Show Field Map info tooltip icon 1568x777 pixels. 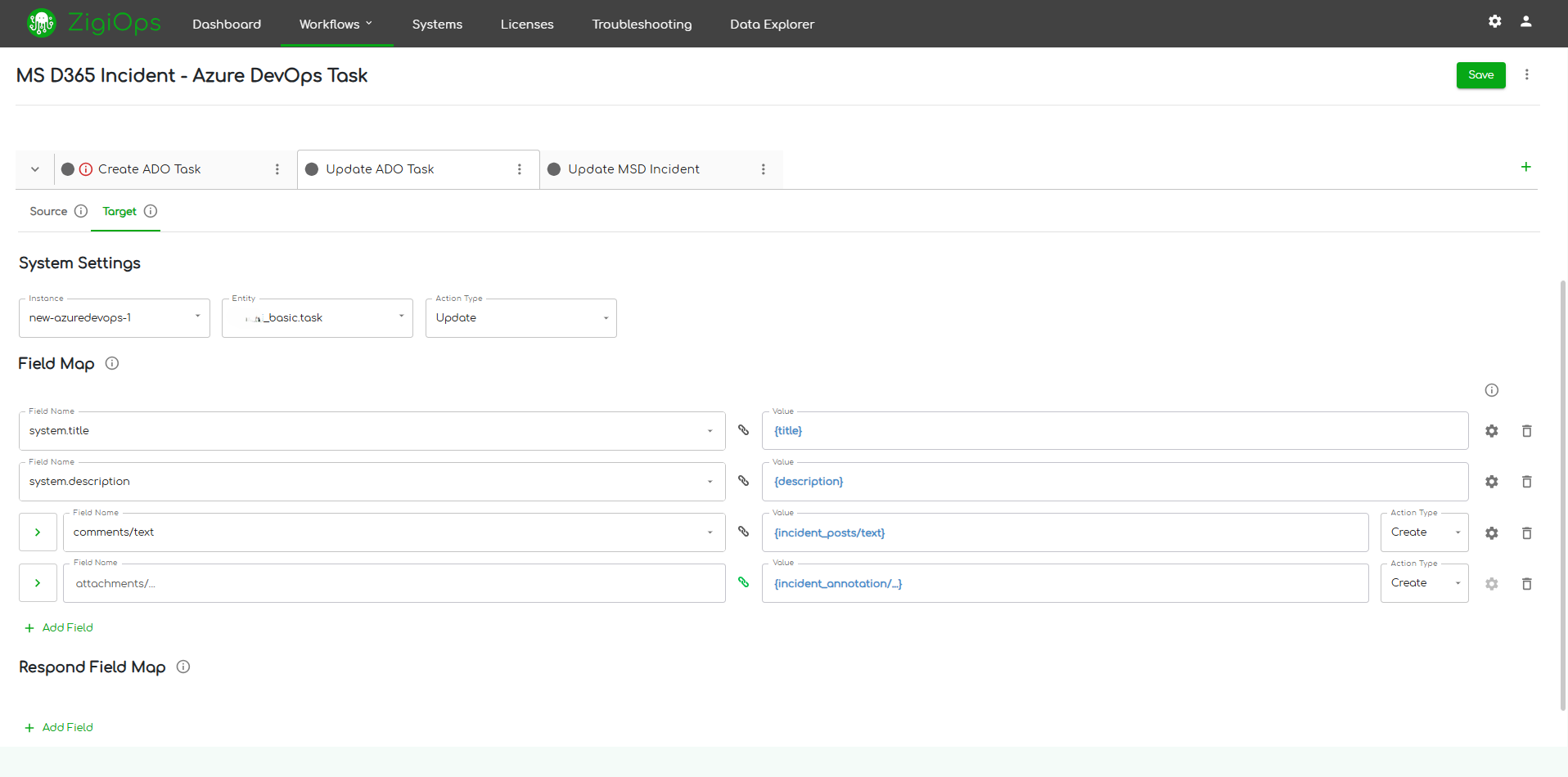112,363
